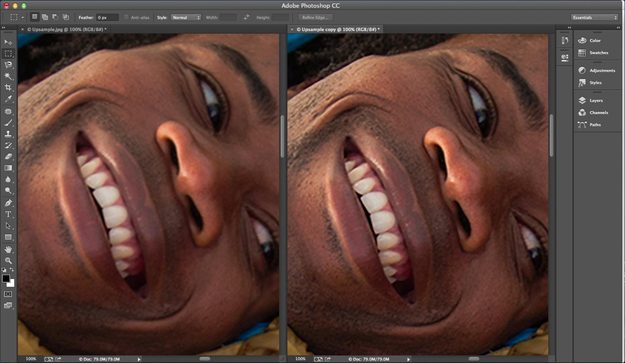Select the Blur tool
Image resolution: width=625 pixels, height=363 pixels.
8,179
